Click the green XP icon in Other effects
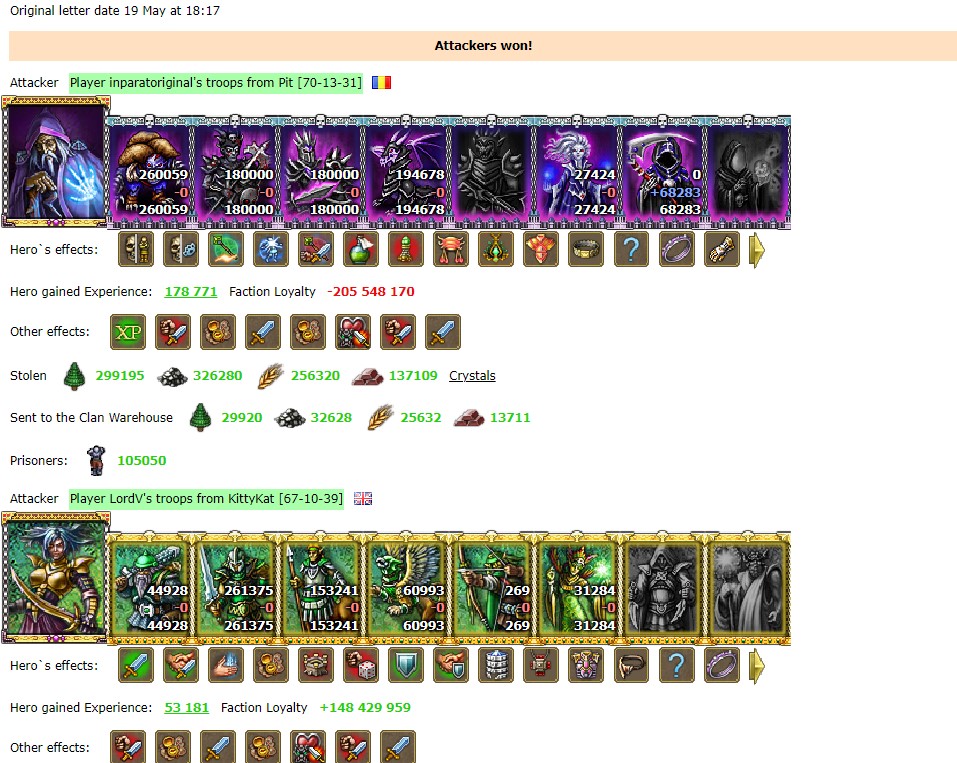Viewport: 957px width, 763px height. coord(128,332)
